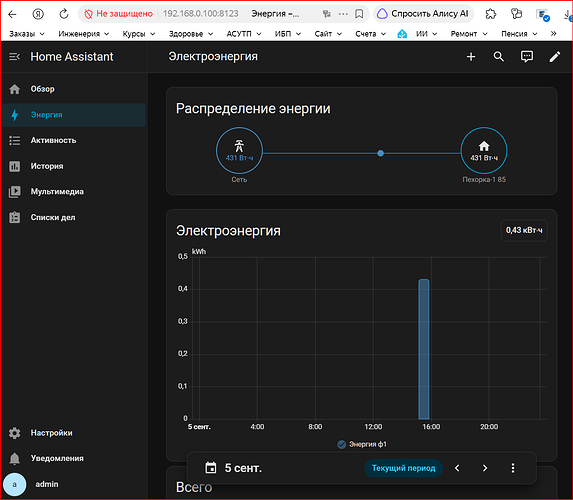Open 'Мультимедиа' in the sidebar
This screenshot has height=500, width=573.
coord(73,192)
